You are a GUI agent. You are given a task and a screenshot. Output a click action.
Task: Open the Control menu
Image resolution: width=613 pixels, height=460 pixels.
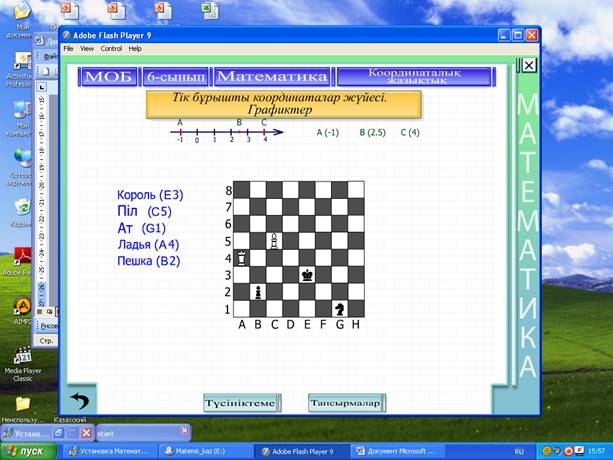(x=111, y=48)
